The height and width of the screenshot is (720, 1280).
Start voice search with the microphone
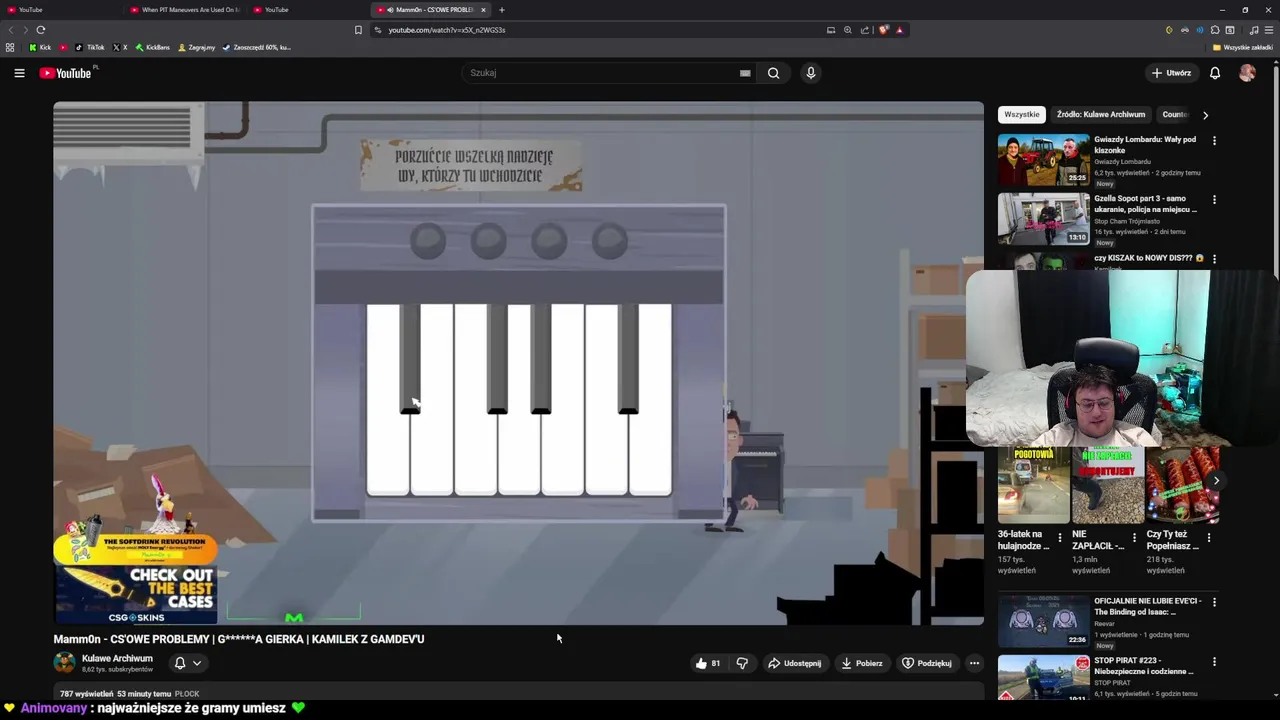811,73
